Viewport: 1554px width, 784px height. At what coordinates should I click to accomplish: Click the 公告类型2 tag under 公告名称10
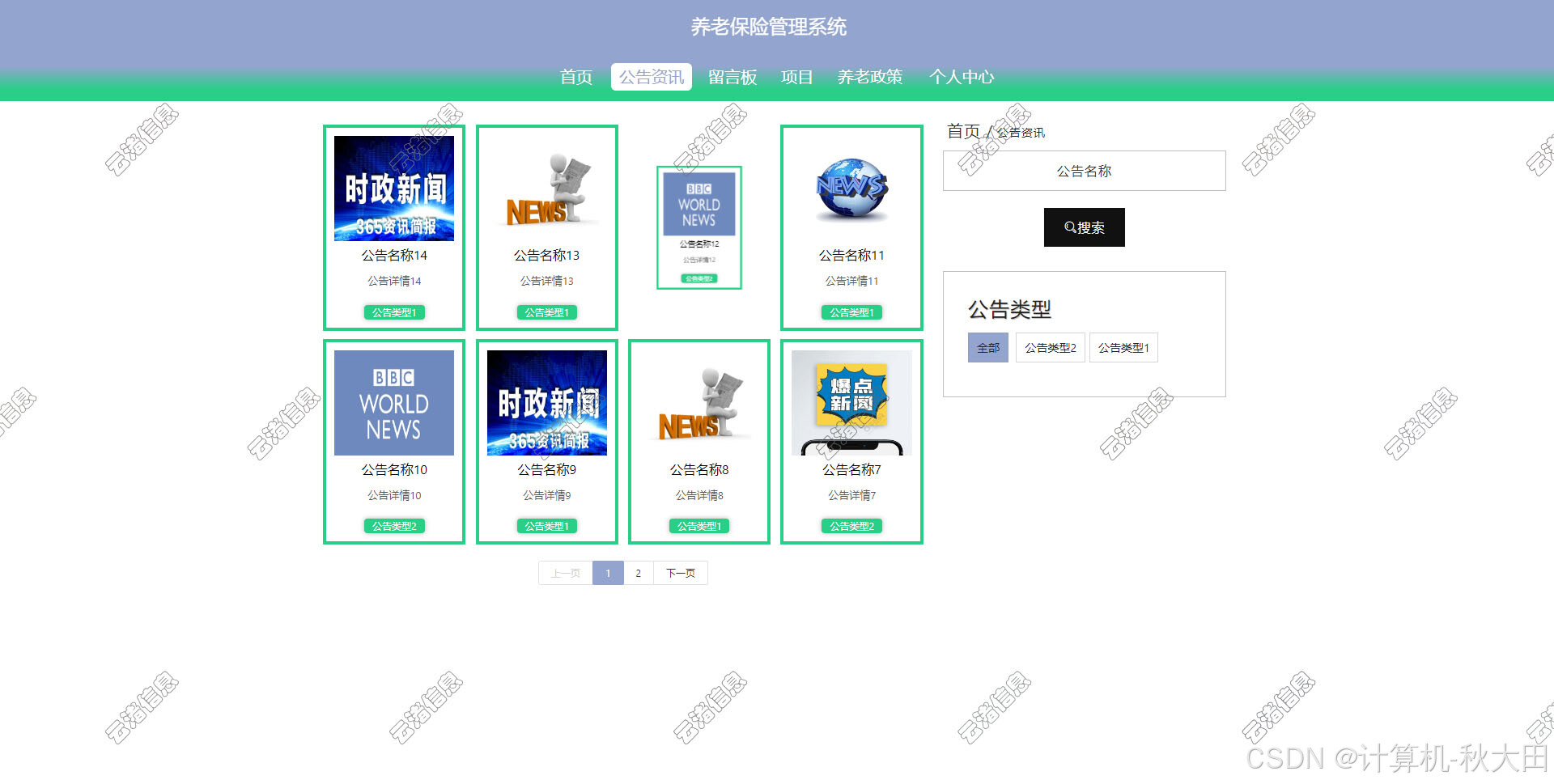tap(394, 526)
